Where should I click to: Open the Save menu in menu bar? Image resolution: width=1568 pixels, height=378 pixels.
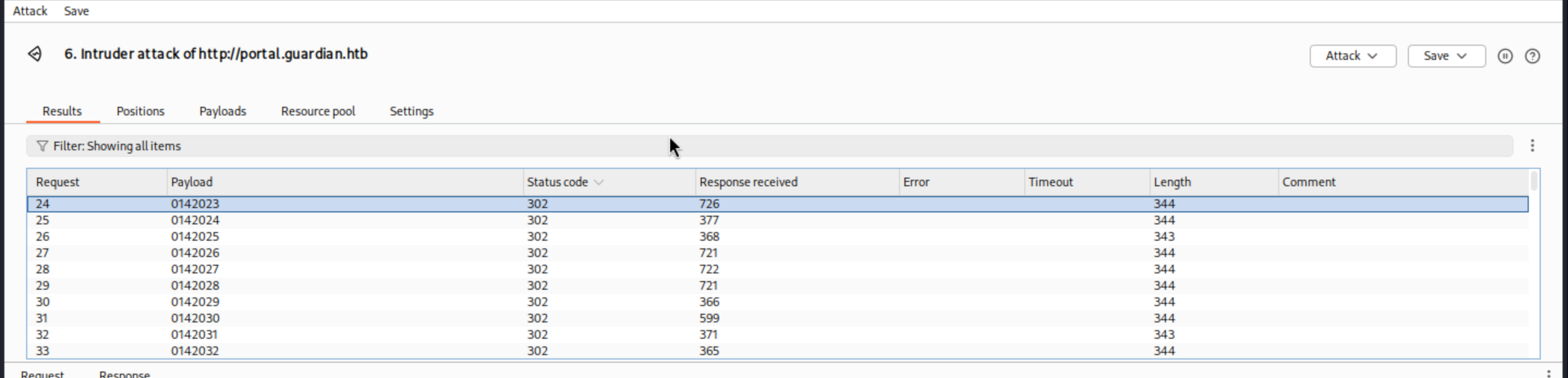[x=76, y=11]
